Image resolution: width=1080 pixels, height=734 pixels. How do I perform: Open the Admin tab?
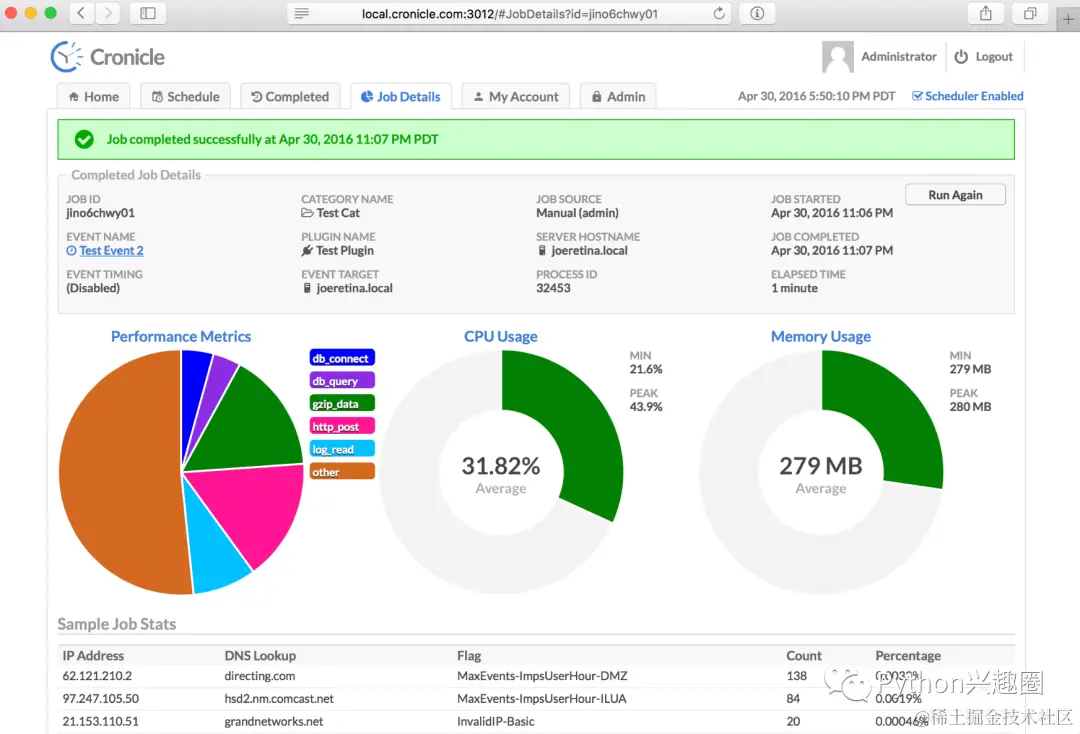click(x=618, y=96)
